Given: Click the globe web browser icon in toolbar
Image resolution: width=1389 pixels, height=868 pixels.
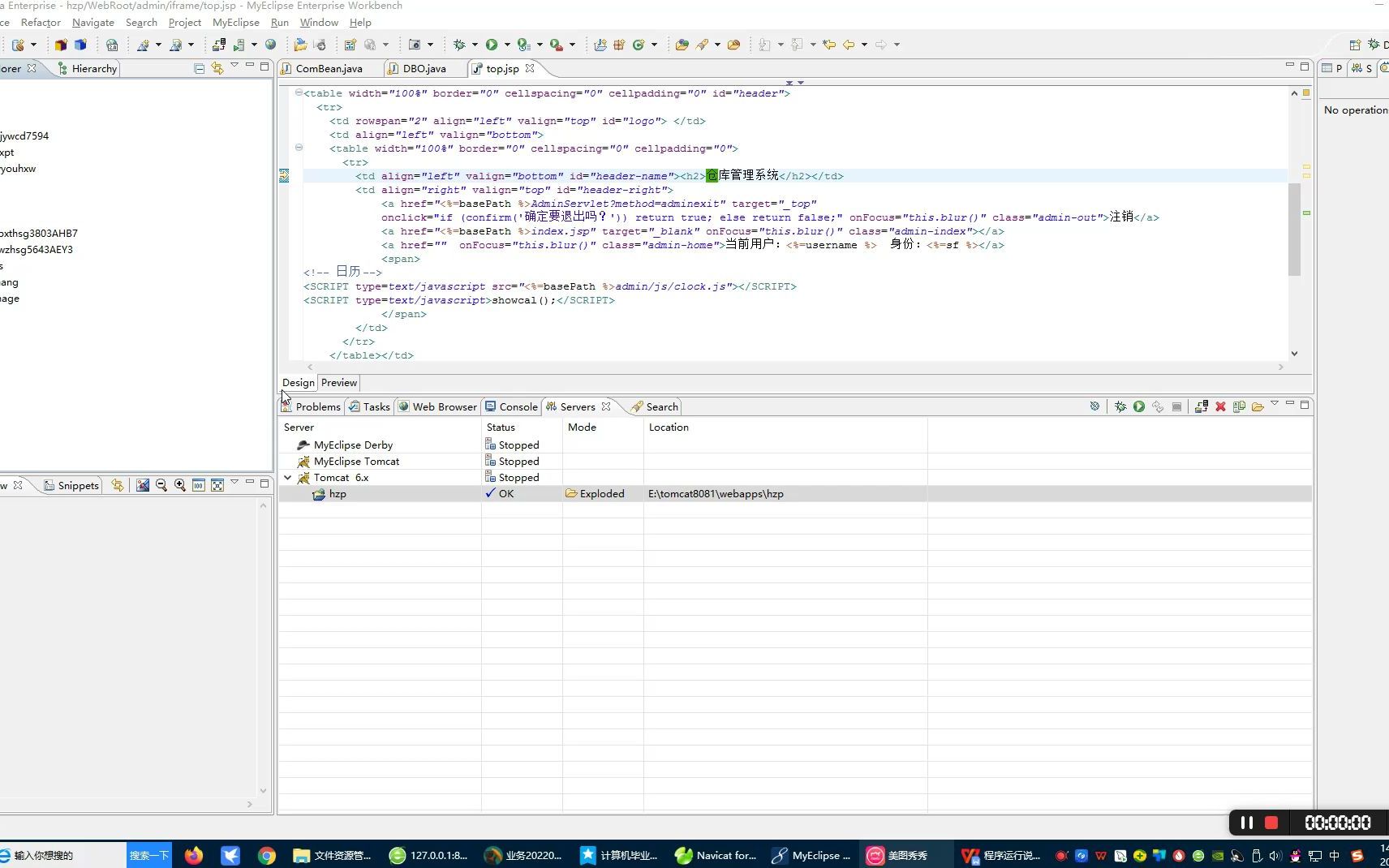Looking at the screenshot, I should (x=271, y=45).
